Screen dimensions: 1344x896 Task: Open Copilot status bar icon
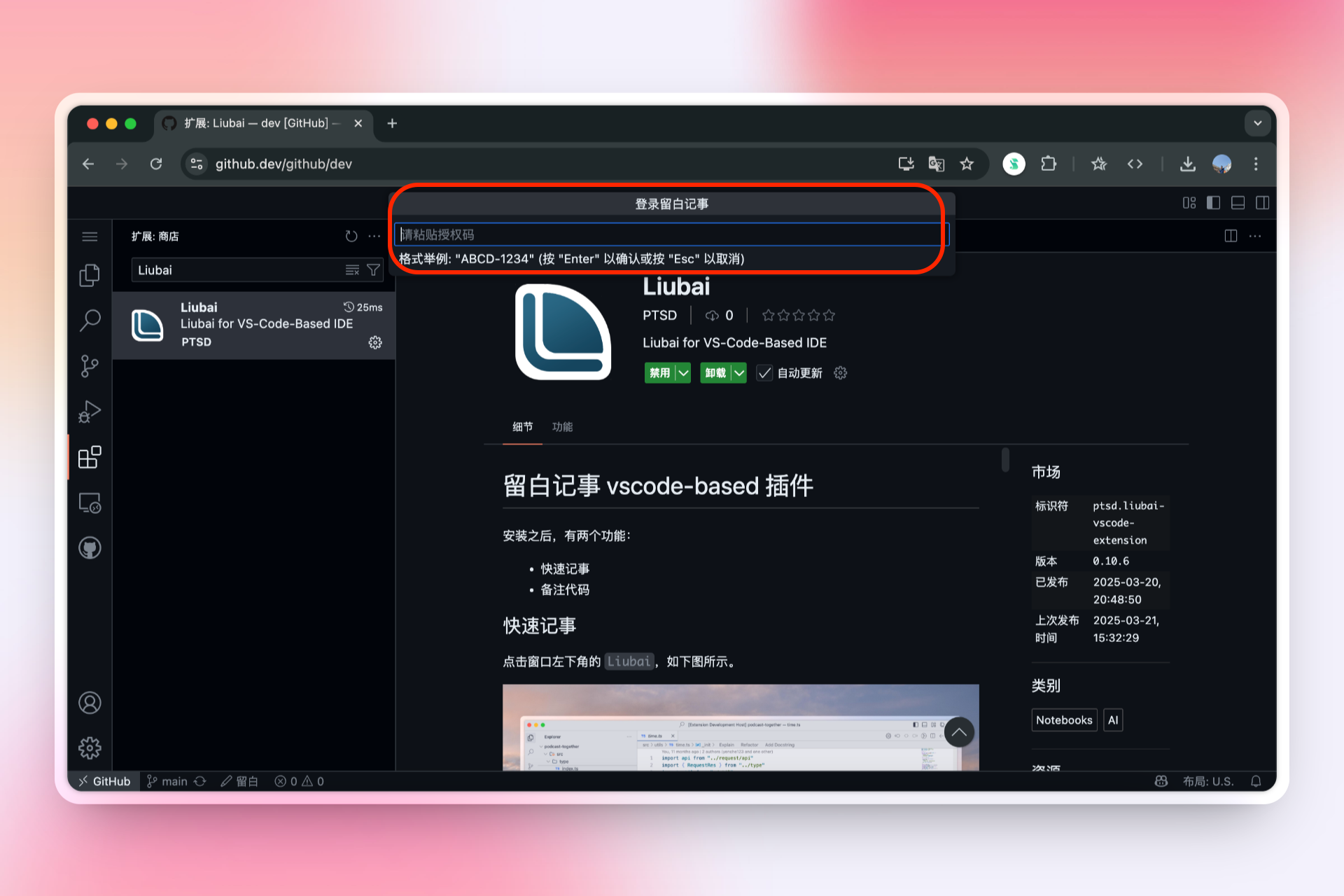pyautogui.click(x=1161, y=781)
